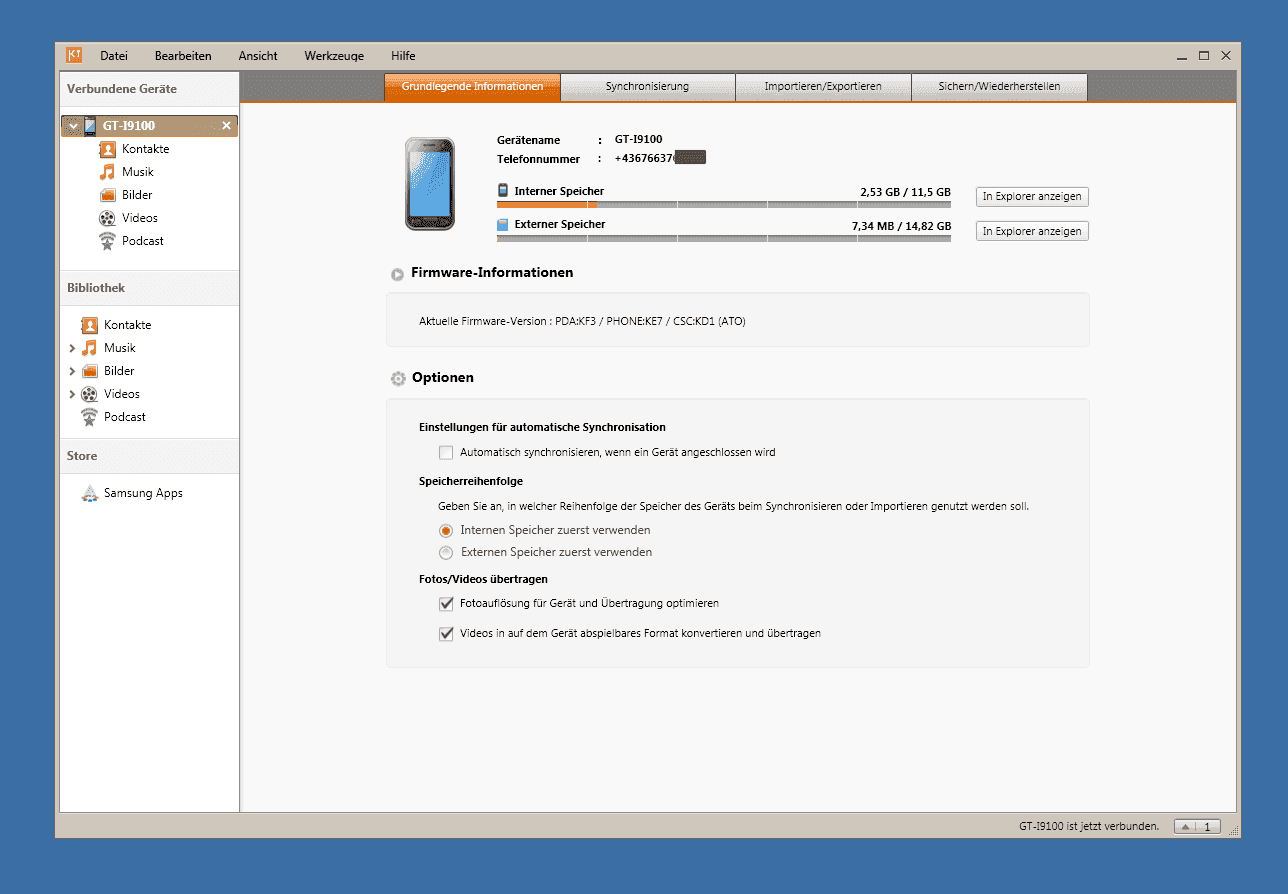The width and height of the screenshot is (1288, 894).
Task: Open the Bearbeiten menu
Action: coord(183,56)
